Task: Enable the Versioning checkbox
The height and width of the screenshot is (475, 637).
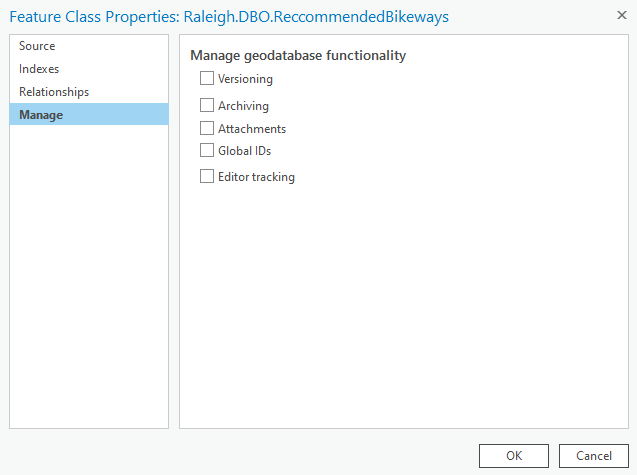Action: (x=207, y=78)
